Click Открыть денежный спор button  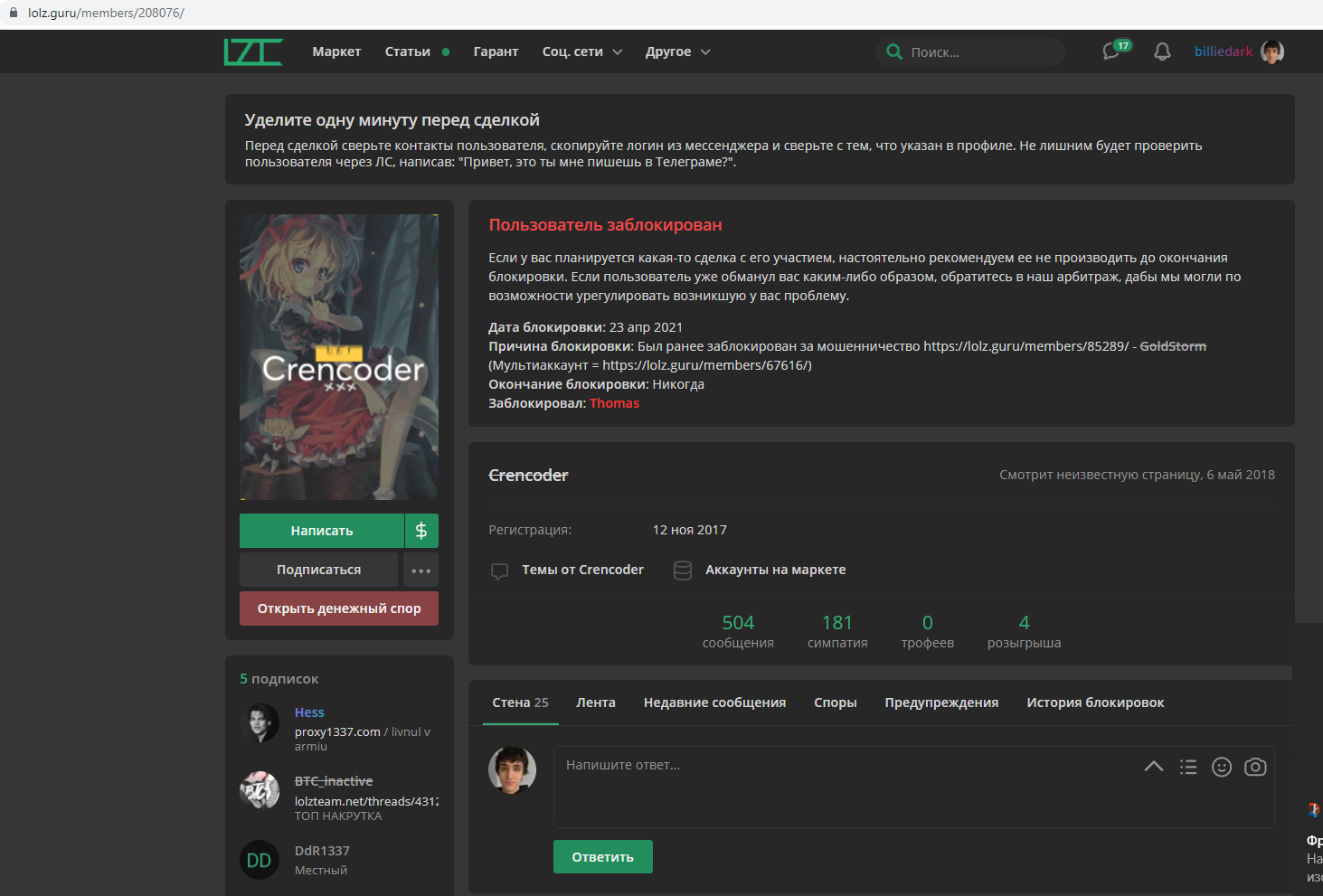click(x=339, y=608)
